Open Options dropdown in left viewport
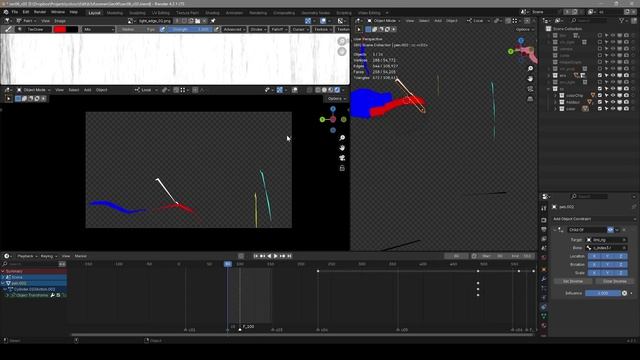This screenshot has width=640, height=360. pyautogui.click(x=337, y=98)
